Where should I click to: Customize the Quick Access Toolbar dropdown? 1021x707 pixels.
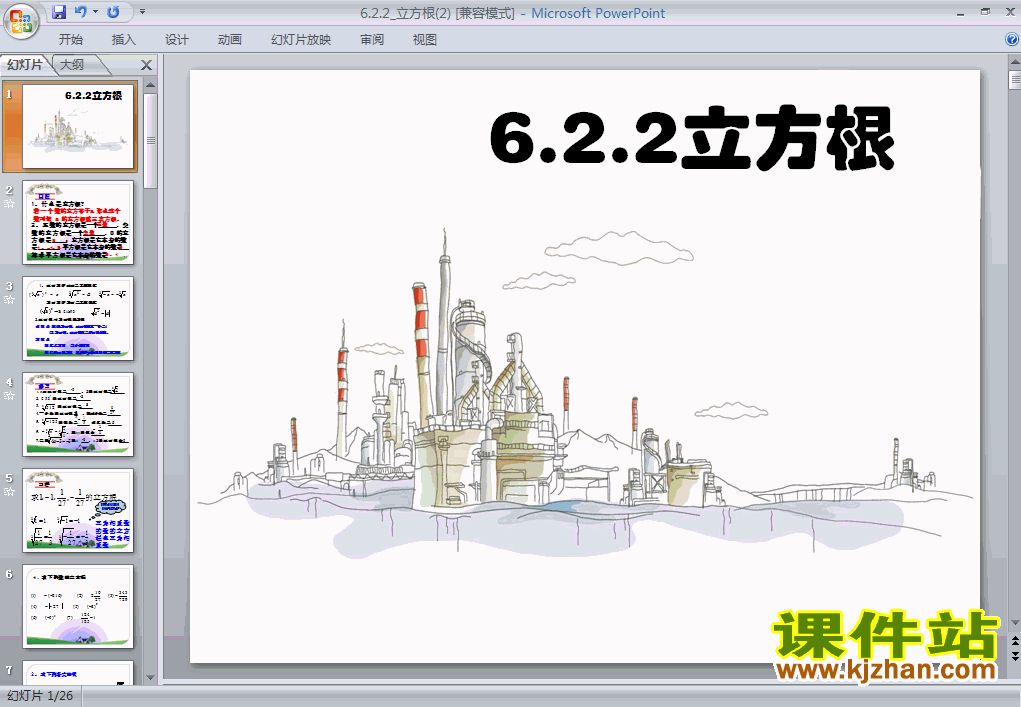click(143, 12)
